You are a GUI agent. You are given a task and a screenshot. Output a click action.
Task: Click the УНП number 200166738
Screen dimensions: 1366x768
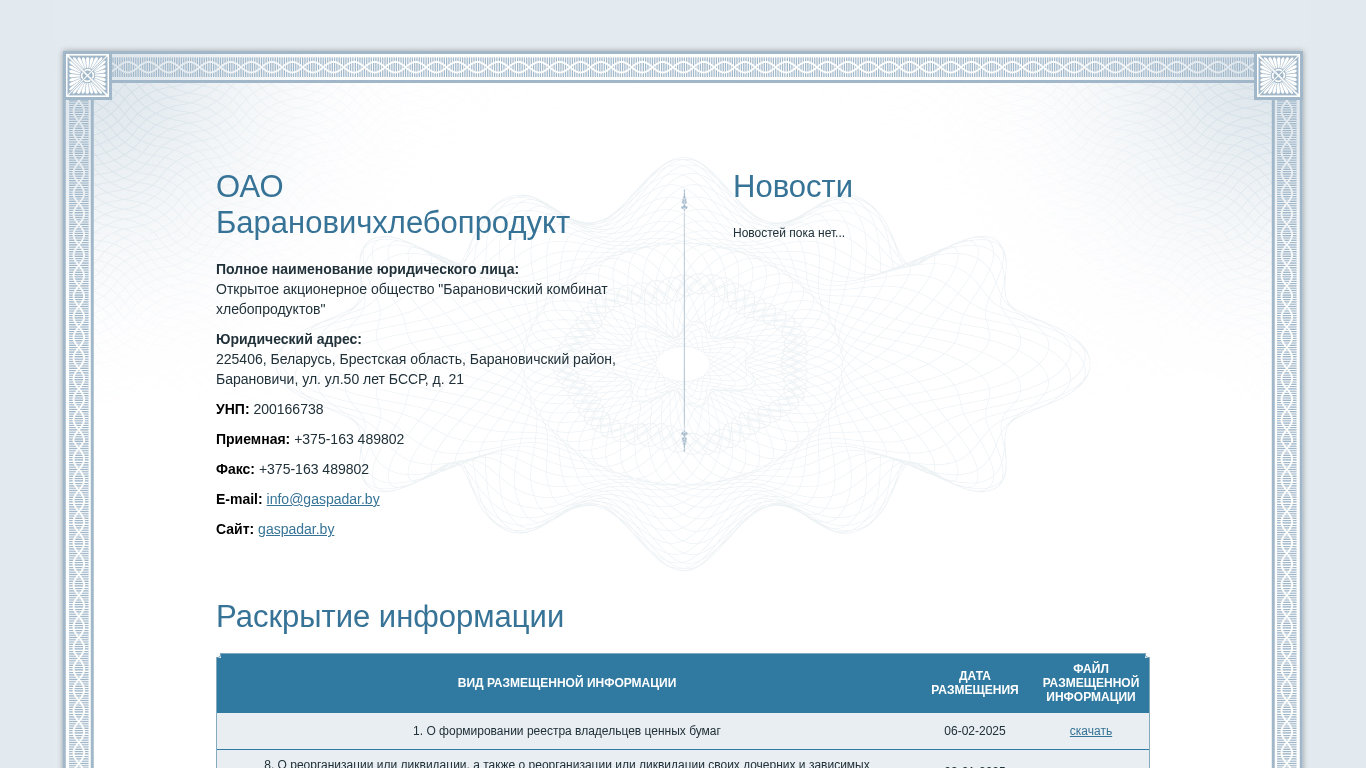click(288, 409)
